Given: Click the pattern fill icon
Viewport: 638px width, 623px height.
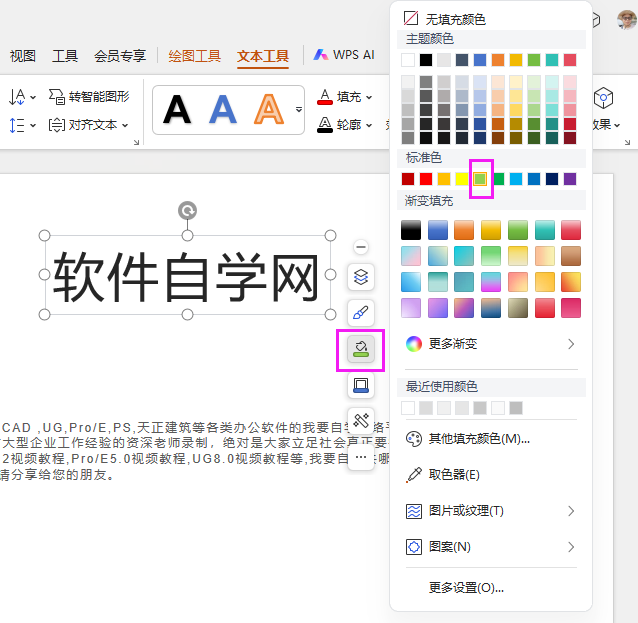Looking at the screenshot, I should 414,547.
